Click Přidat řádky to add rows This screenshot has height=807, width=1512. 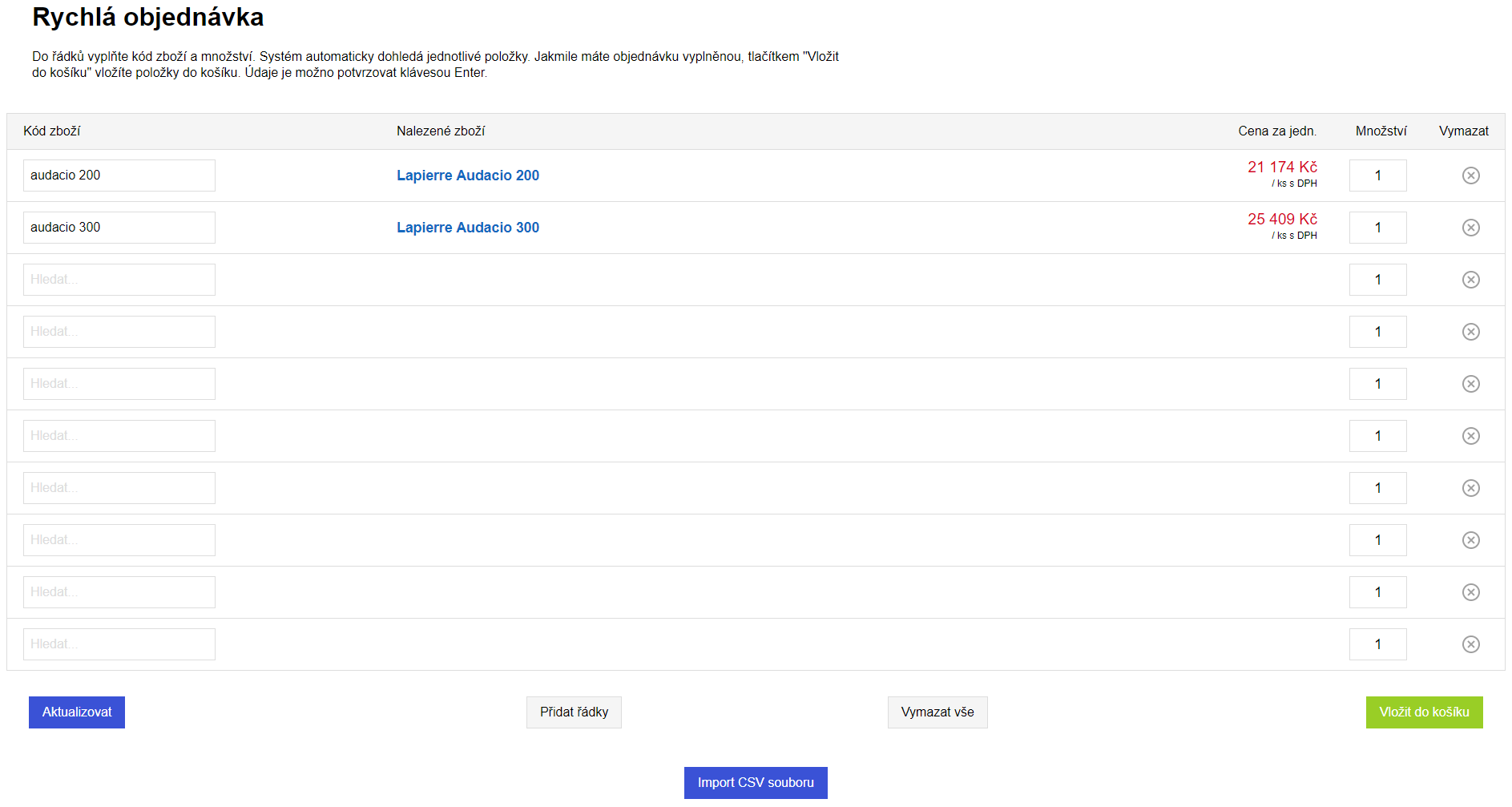(574, 712)
